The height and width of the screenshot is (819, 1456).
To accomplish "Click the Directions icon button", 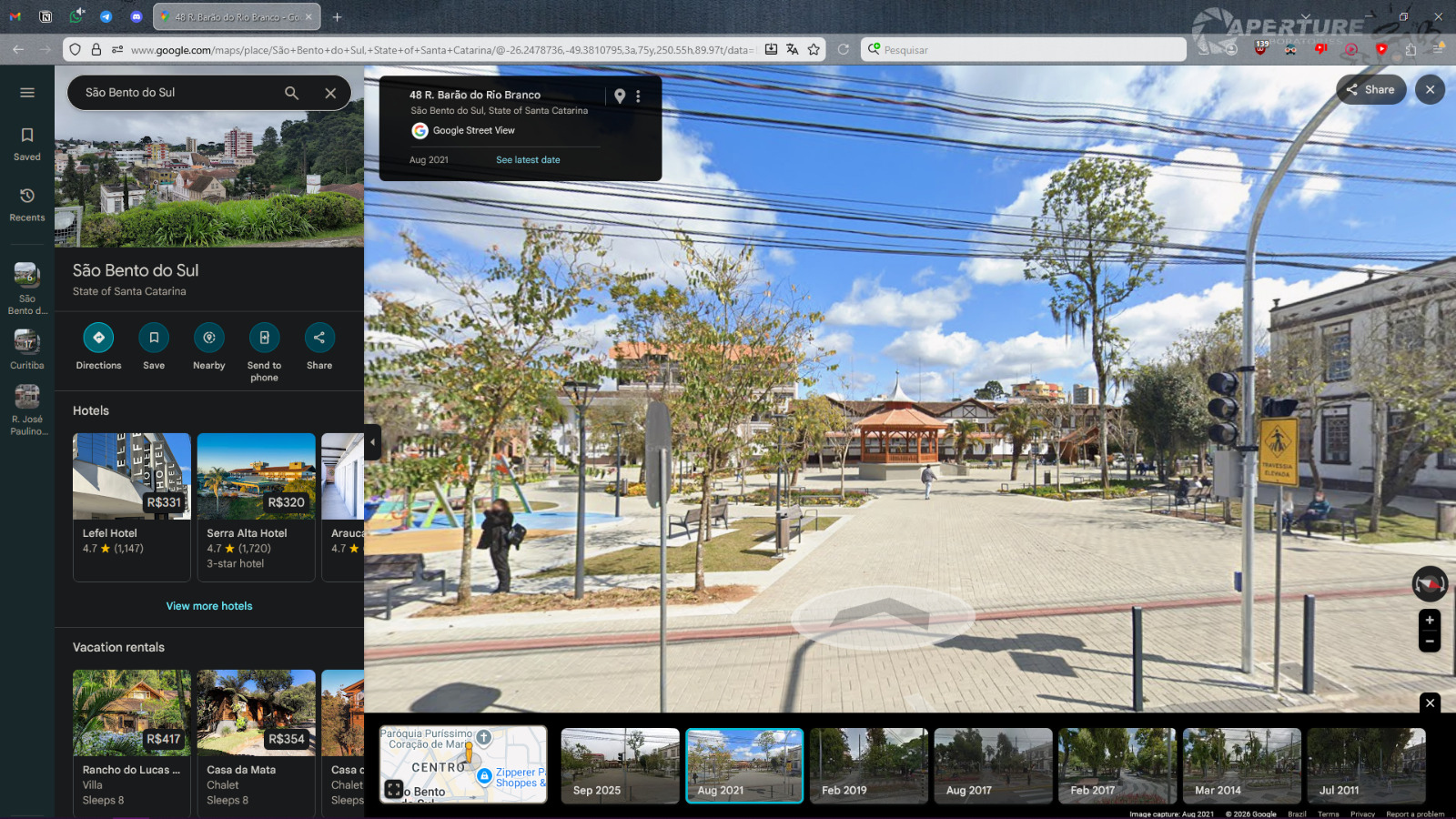I will point(98,338).
